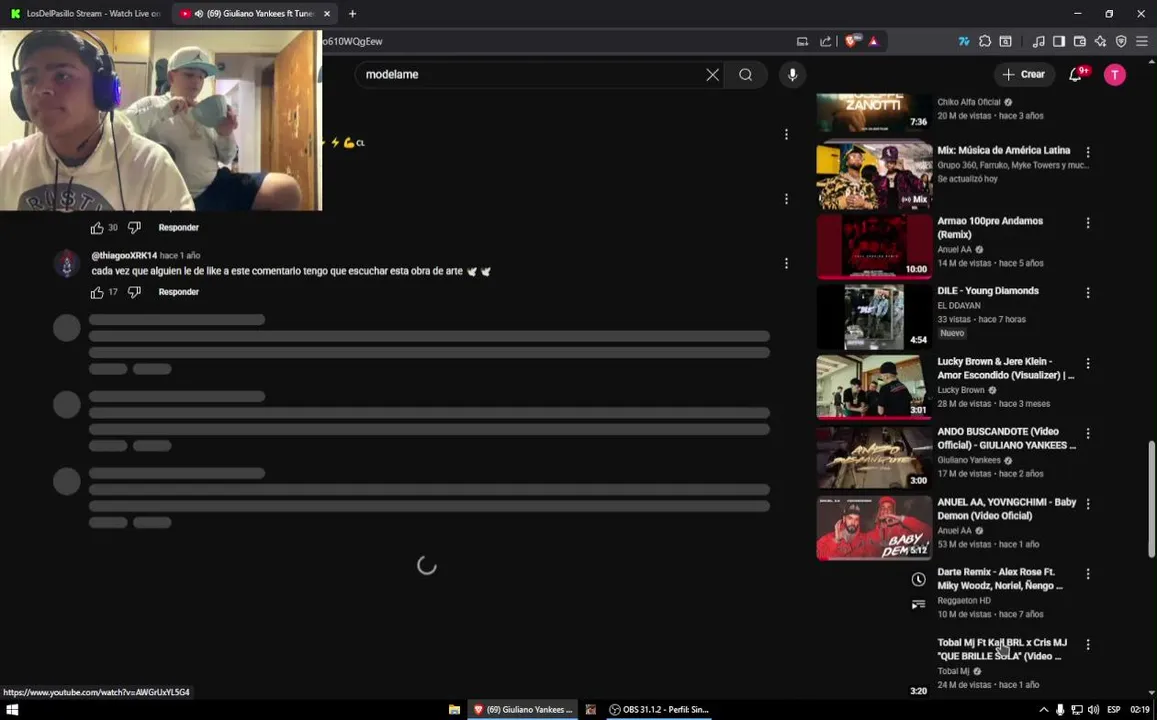This screenshot has width=1157, height=720.
Task: Reply to thiagooXRK14's comment
Action: 179,292
